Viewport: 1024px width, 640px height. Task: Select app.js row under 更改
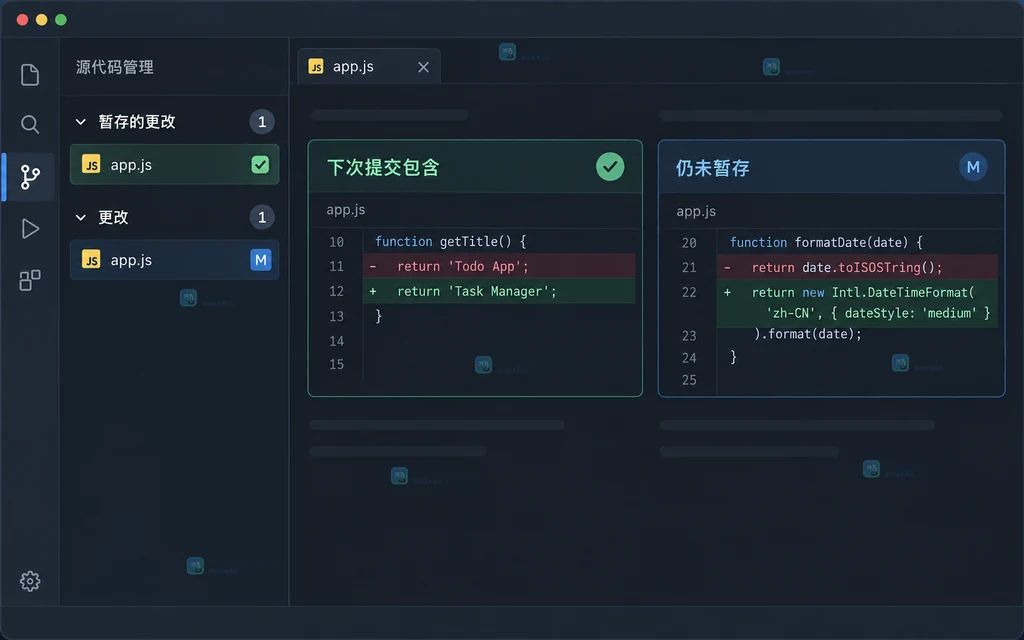pos(174,260)
